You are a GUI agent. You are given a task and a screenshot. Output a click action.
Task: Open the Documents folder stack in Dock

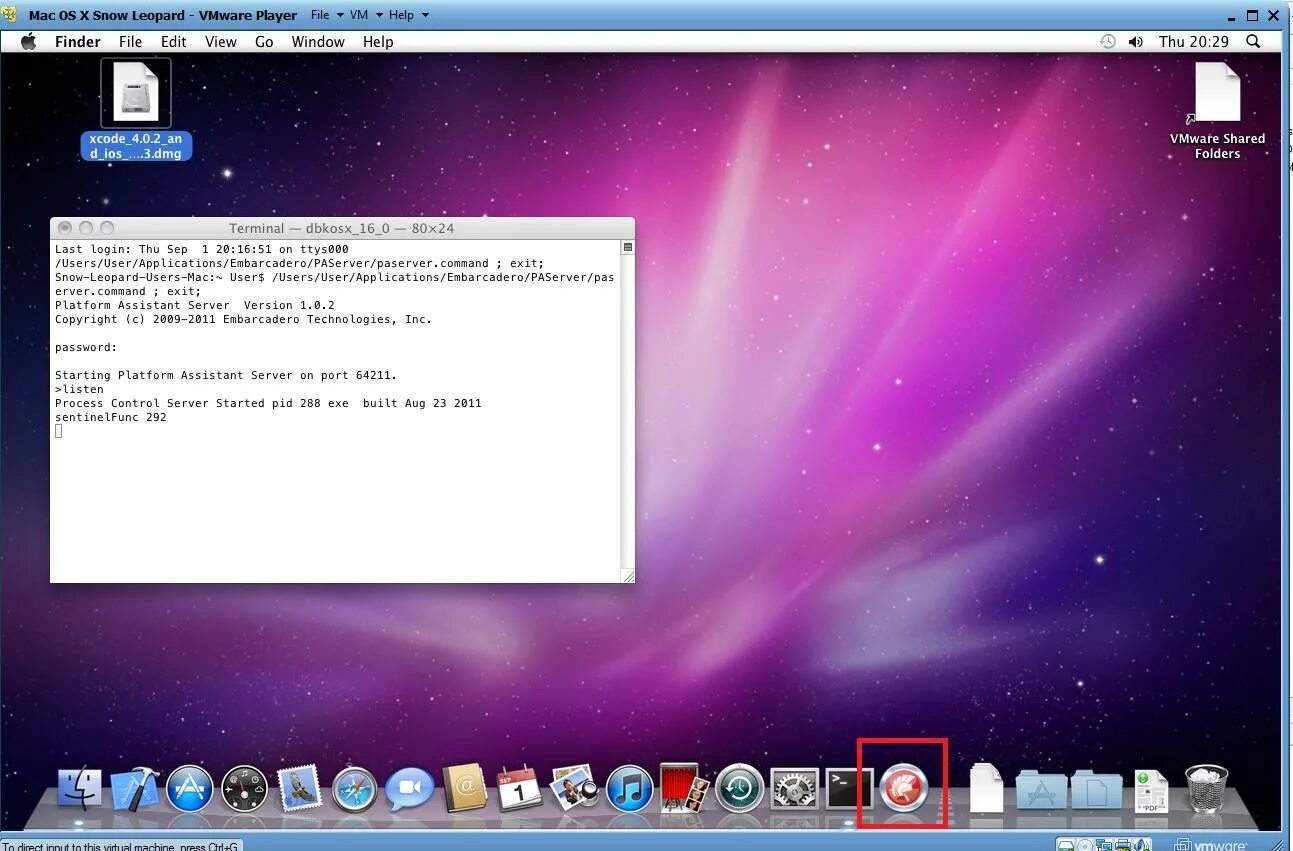coord(1096,790)
